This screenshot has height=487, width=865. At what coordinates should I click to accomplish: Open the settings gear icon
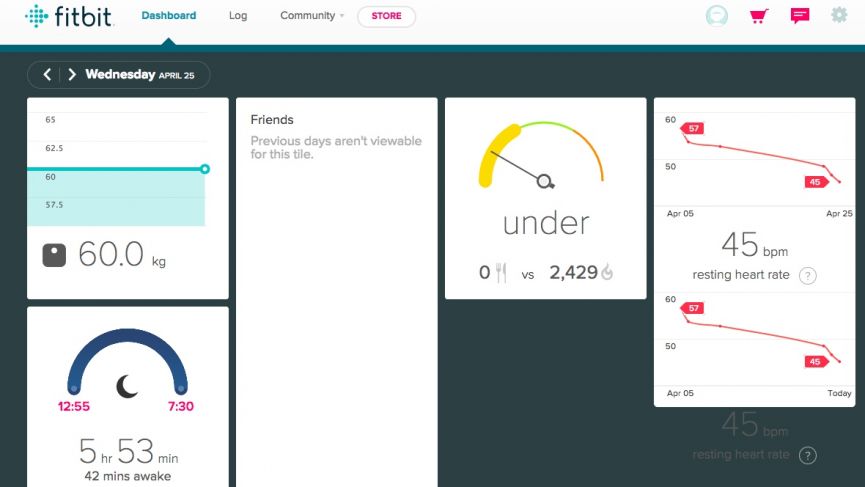tap(839, 16)
